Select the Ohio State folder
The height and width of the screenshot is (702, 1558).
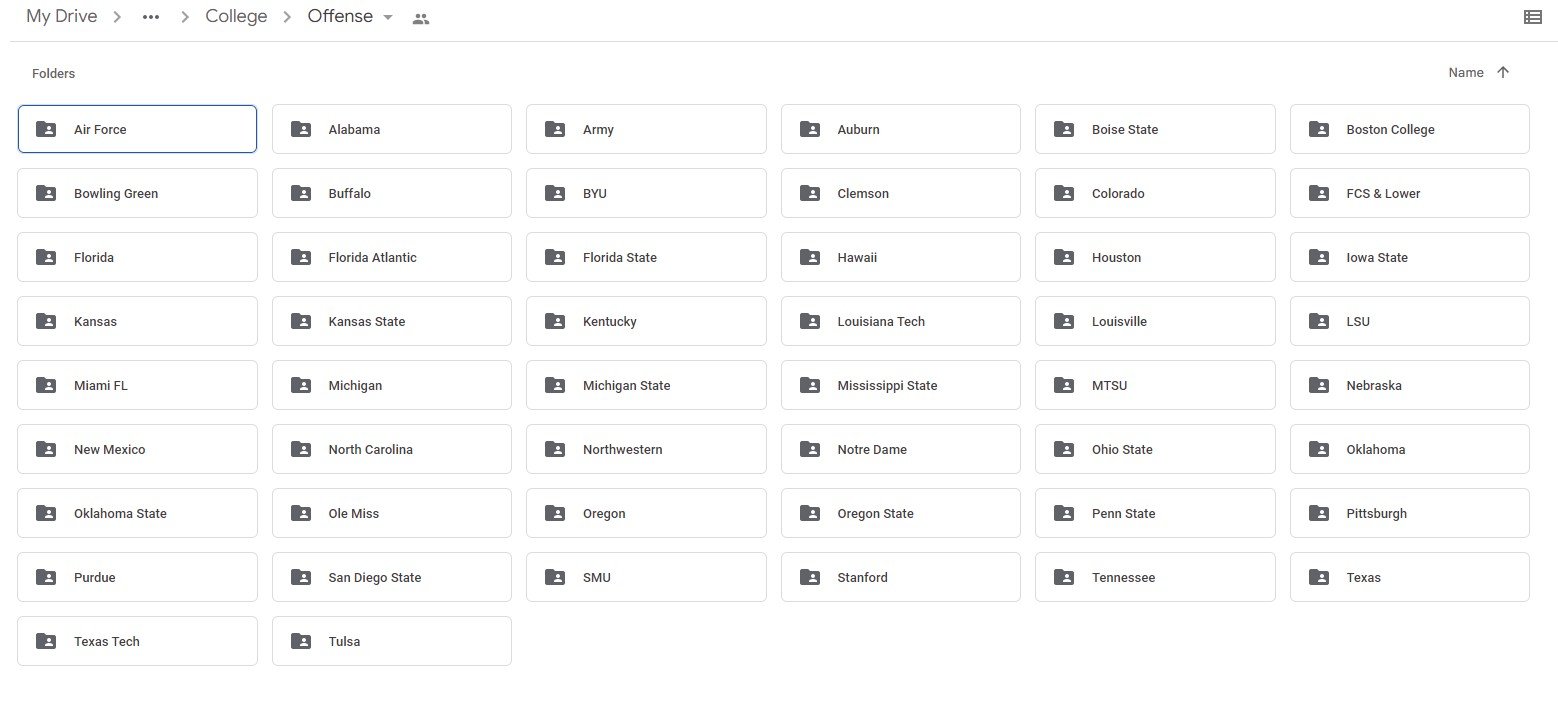pos(1154,449)
